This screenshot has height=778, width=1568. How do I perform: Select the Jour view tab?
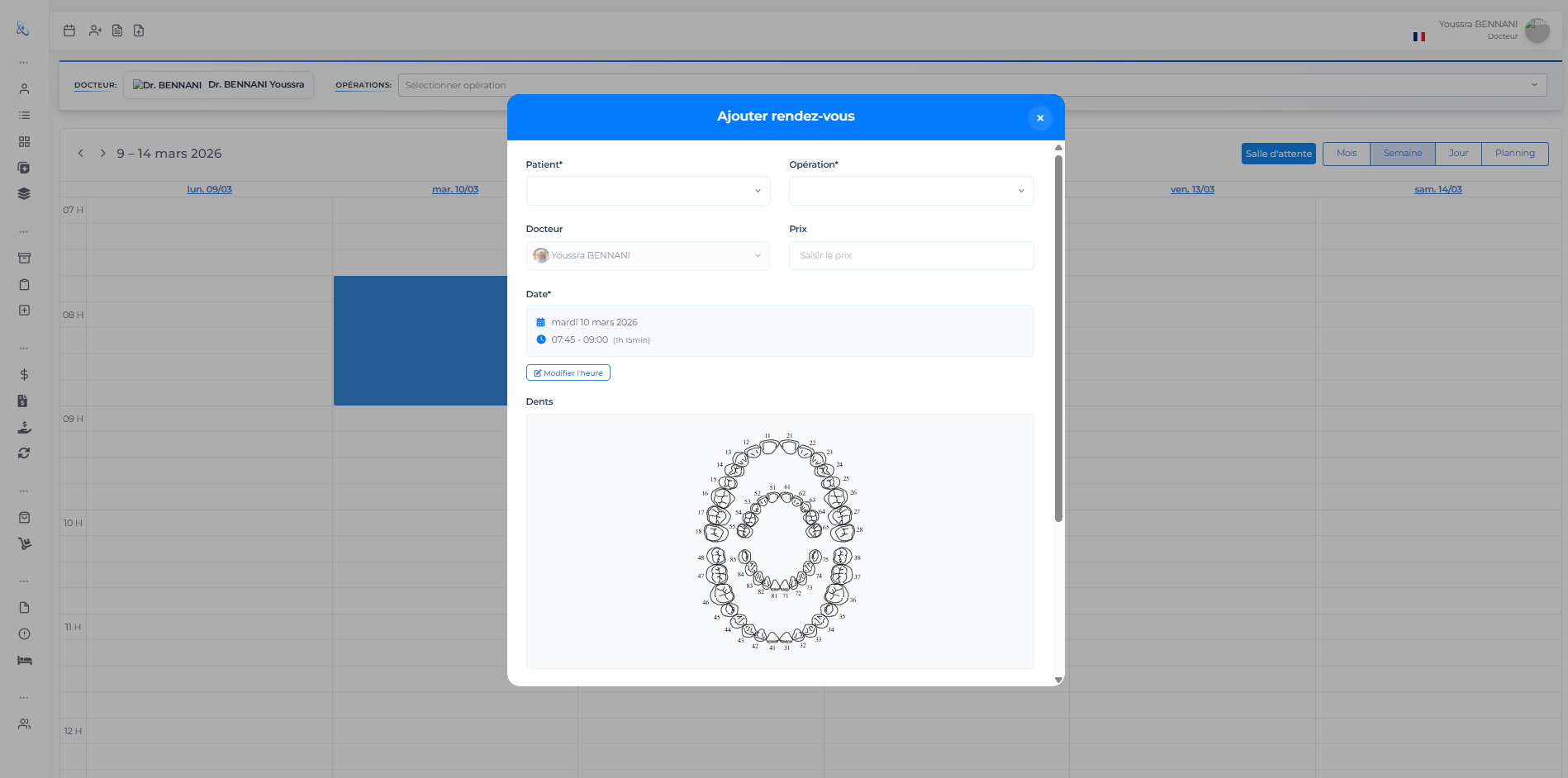(x=1458, y=154)
